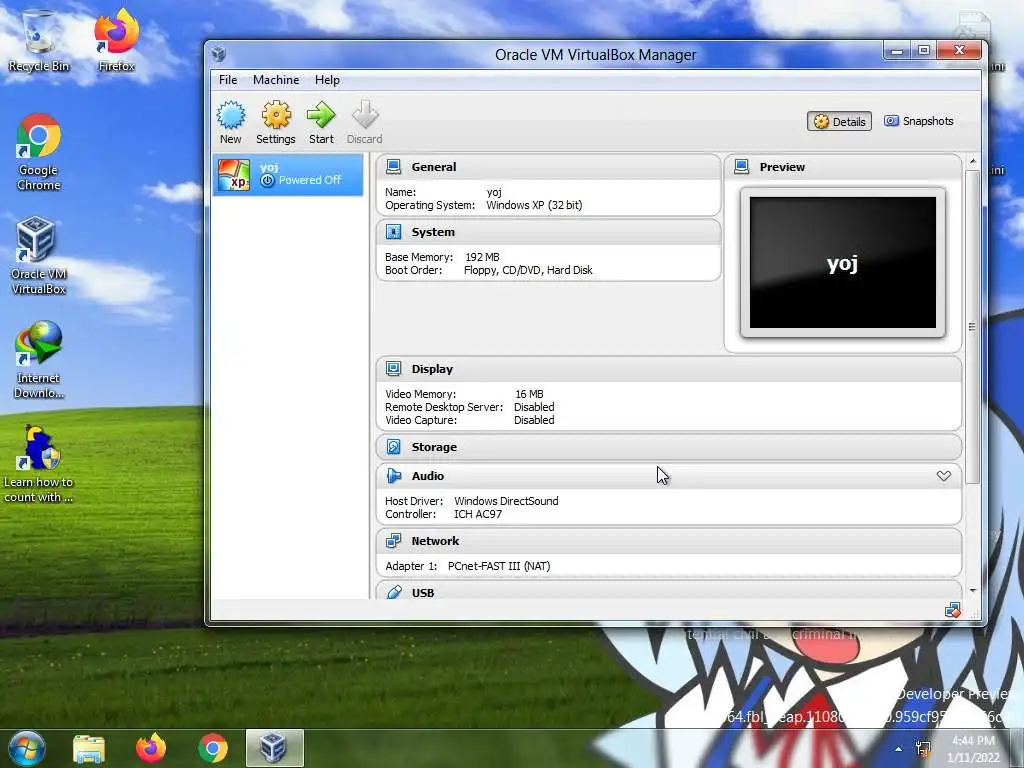Click the 'ICH AC97' controller value

click(x=478, y=515)
